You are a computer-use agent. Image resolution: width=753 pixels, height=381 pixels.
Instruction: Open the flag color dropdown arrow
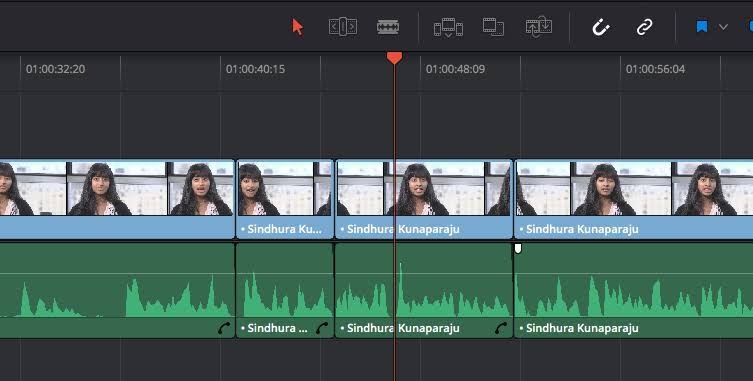click(x=723, y=27)
